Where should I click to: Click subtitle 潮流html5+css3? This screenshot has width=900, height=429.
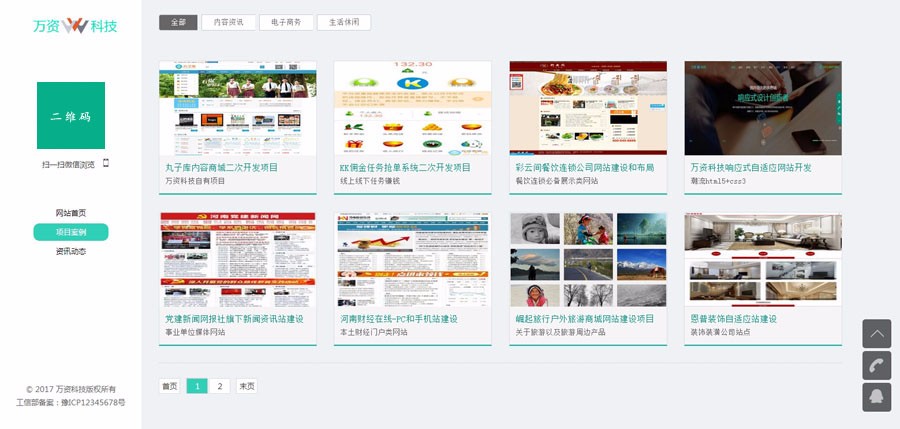[x=718, y=181]
